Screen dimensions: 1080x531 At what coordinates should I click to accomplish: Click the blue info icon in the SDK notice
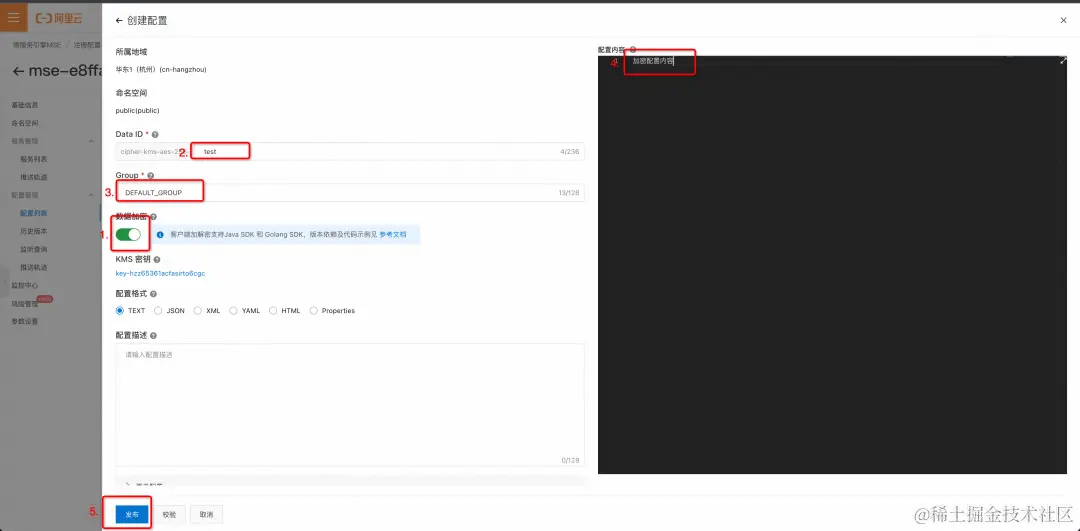(160, 235)
